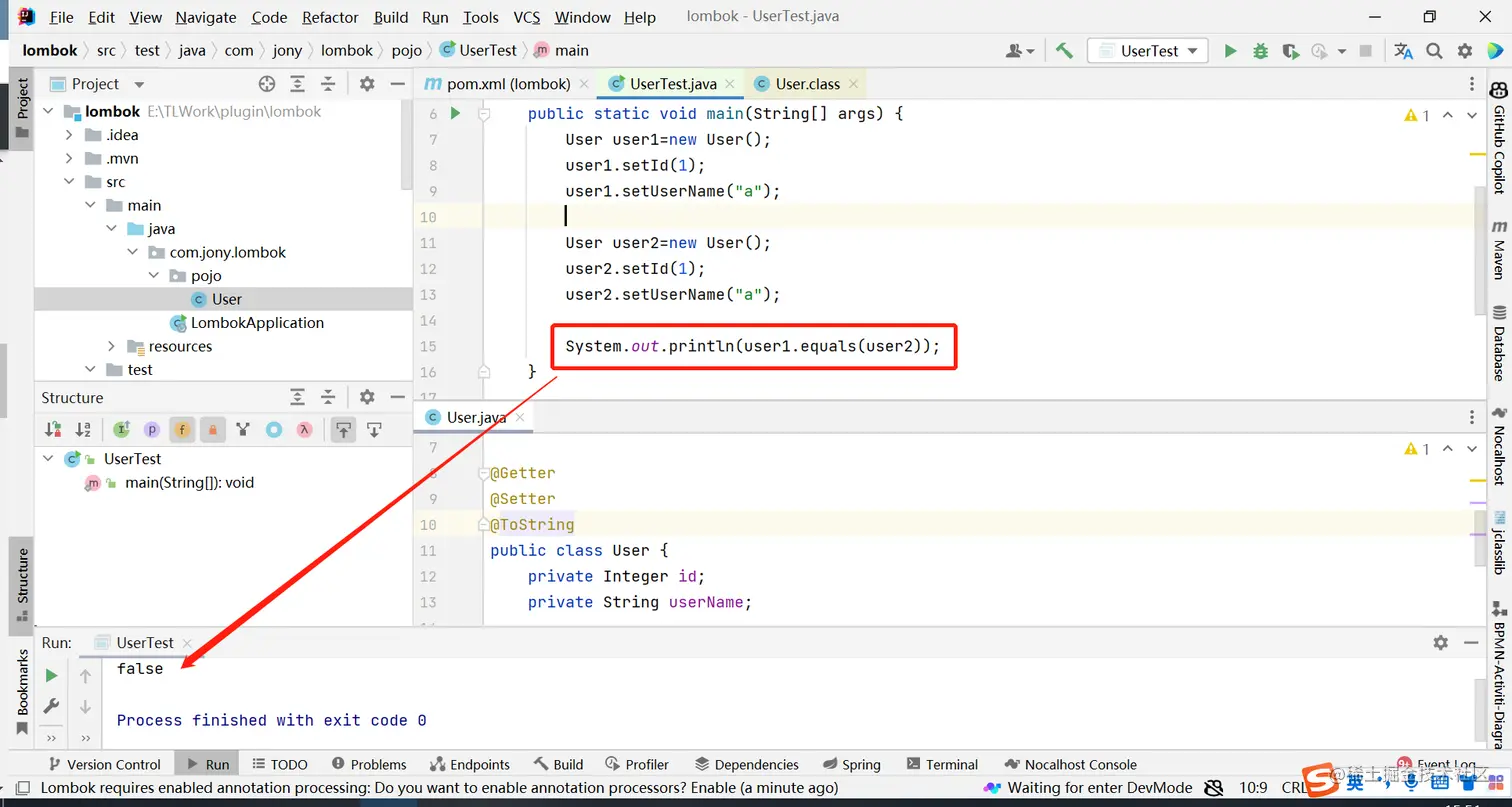The height and width of the screenshot is (807, 1512).
Task: Open the Database tool window
Action: pos(1499,343)
